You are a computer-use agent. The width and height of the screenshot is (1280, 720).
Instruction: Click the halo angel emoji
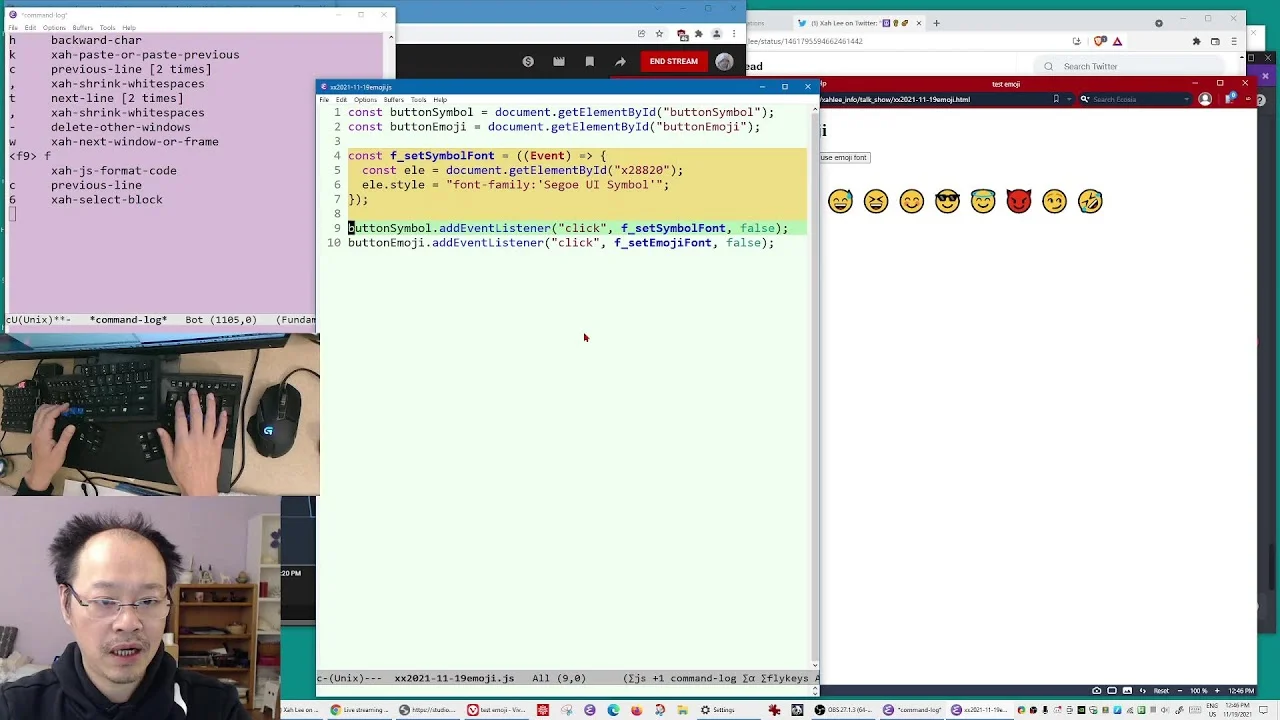tap(983, 202)
